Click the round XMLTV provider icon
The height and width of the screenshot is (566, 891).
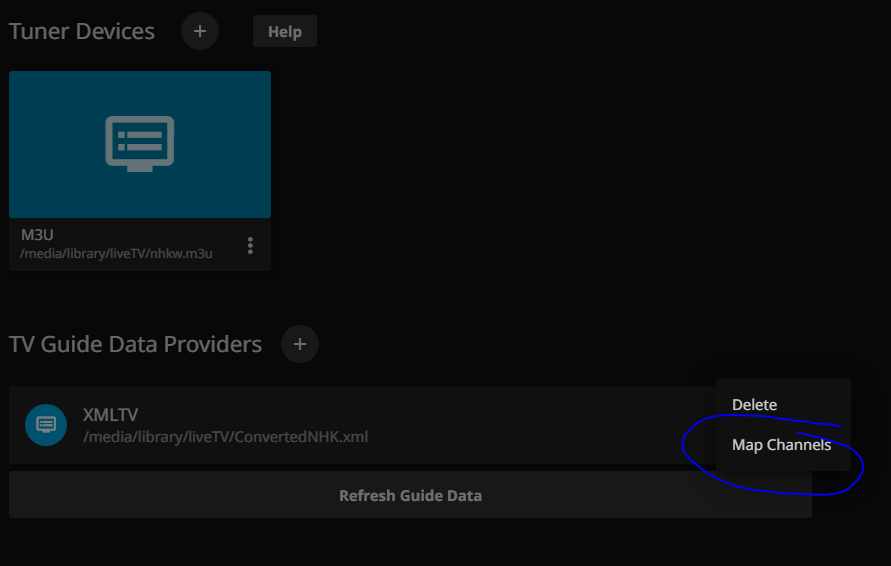(46, 425)
